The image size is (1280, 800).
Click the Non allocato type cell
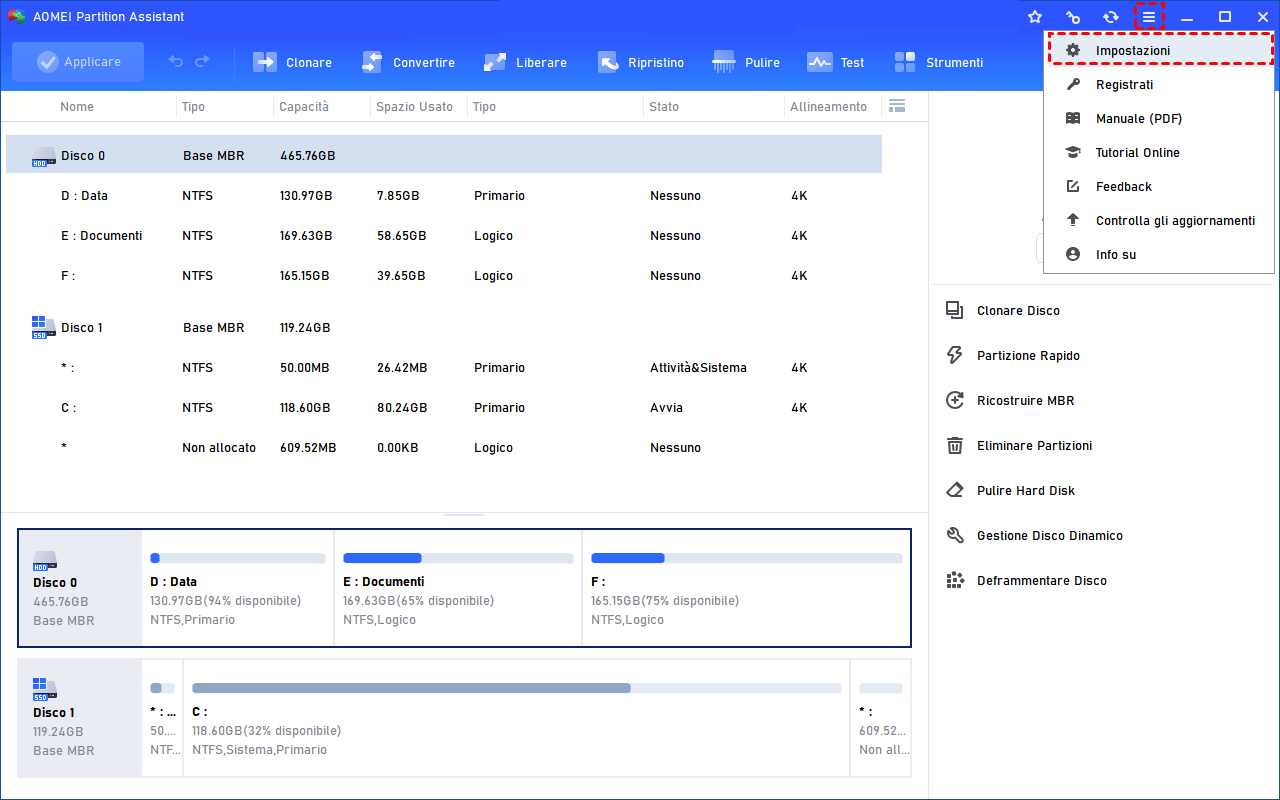(x=219, y=448)
